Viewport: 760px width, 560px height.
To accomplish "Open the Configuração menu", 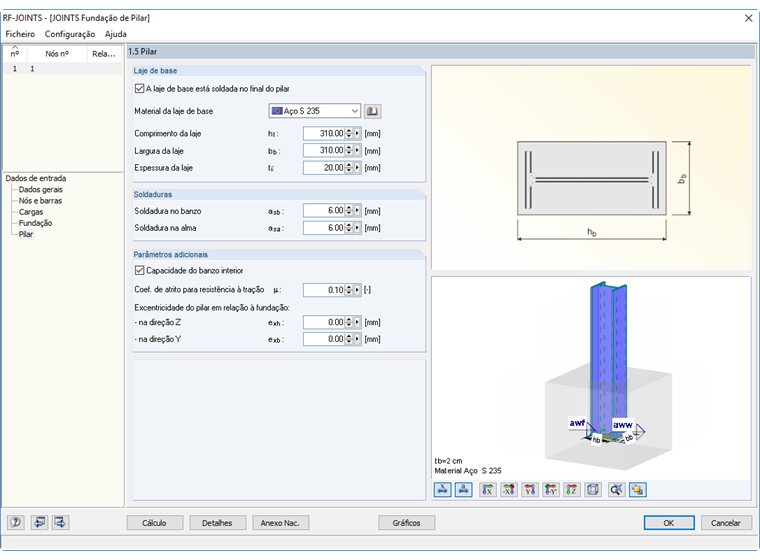I will [70, 34].
